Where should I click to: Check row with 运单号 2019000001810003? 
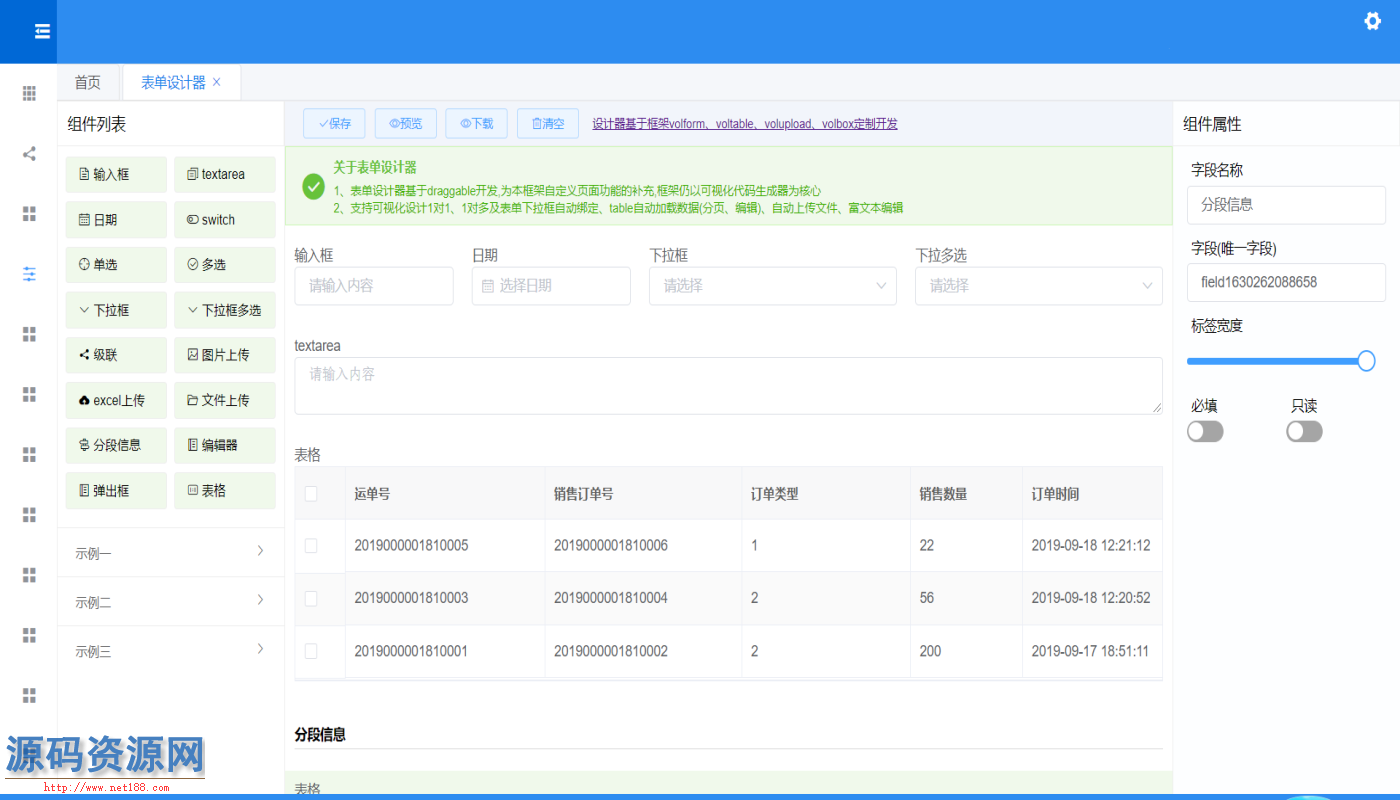tap(311, 598)
